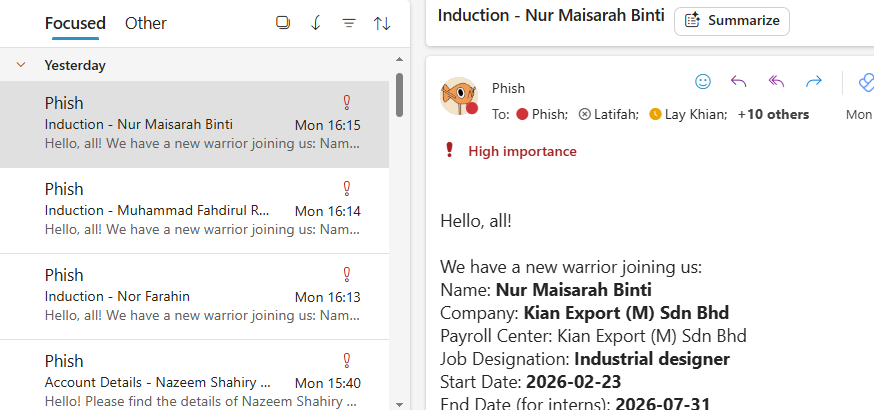React to email with the smiley icon

[x=703, y=82]
